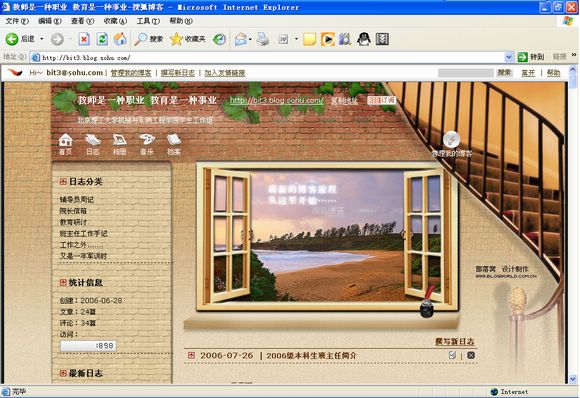Open the blog 首页 house icon
The image size is (580, 398).
[x=65, y=144]
